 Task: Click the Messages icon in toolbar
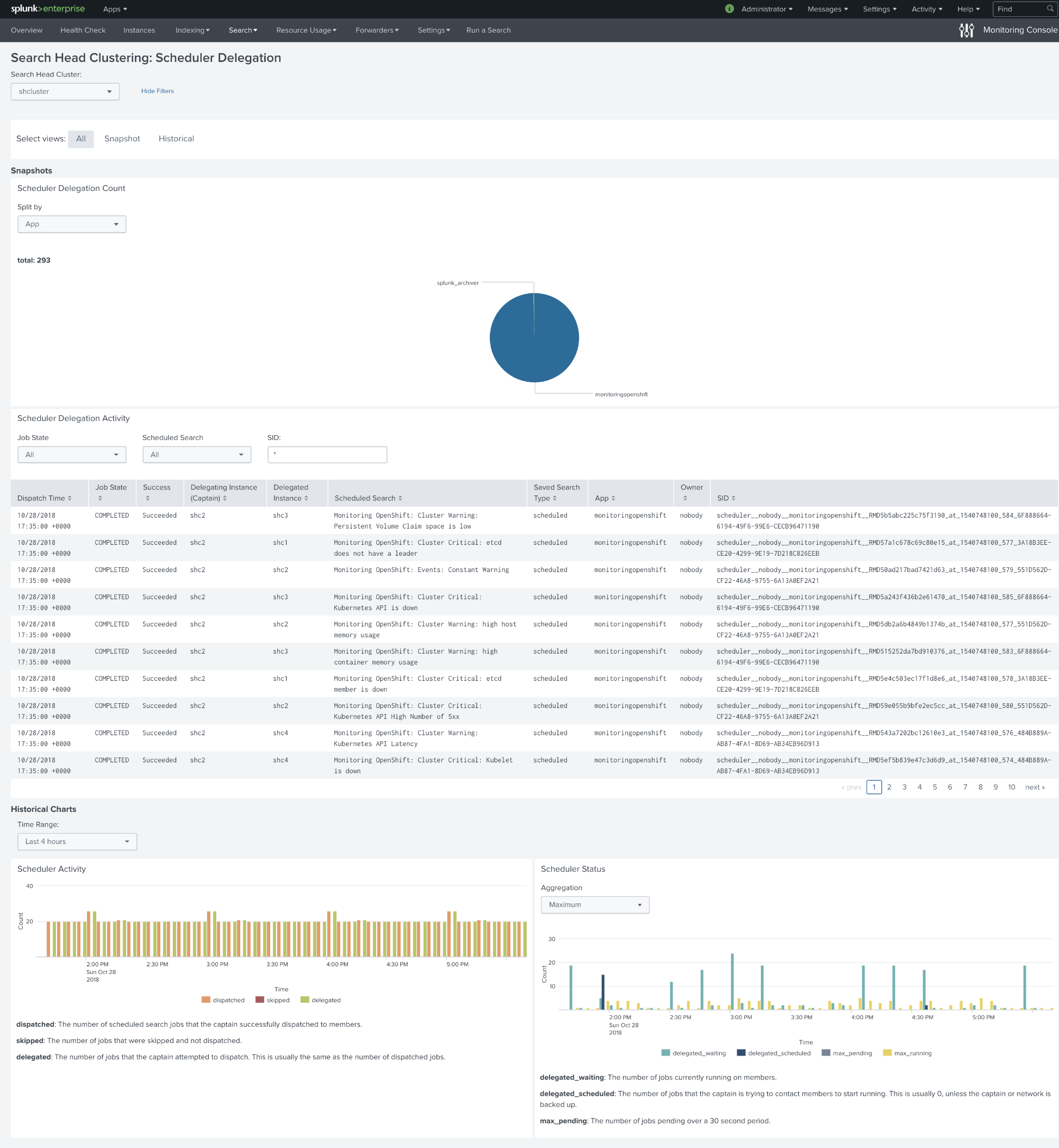pyautogui.click(x=826, y=9)
